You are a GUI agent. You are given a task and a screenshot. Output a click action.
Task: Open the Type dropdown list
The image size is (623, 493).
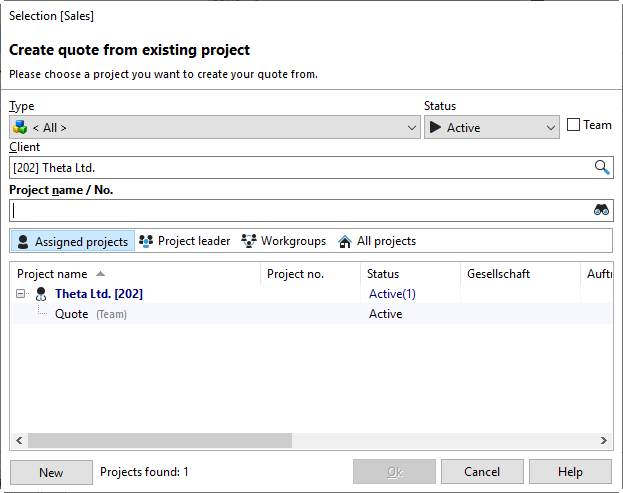(x=413, y=127)
